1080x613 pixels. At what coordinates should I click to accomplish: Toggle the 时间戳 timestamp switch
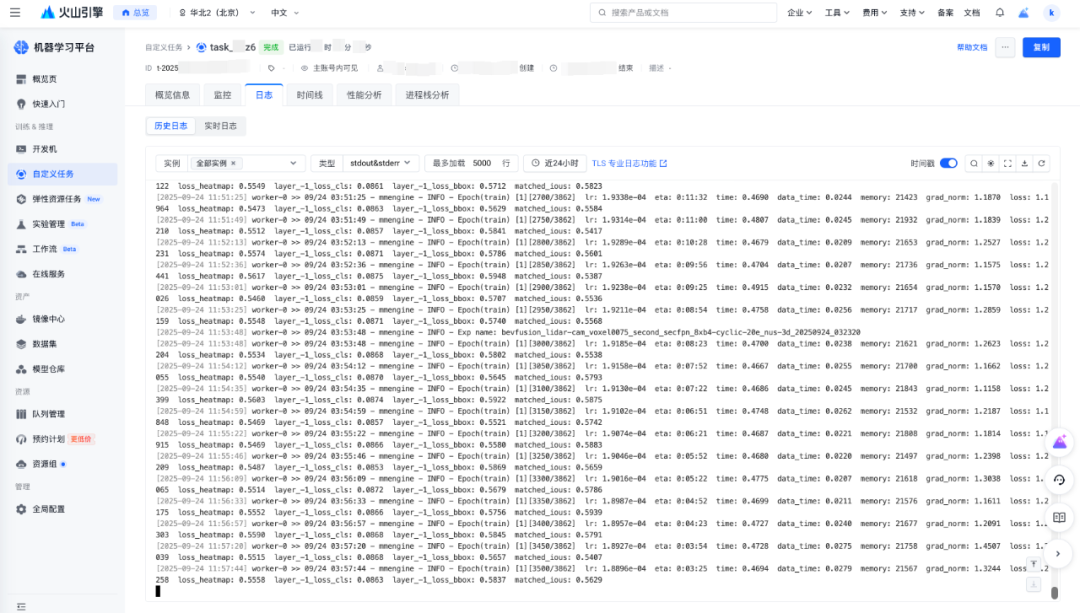coord(948,163)
